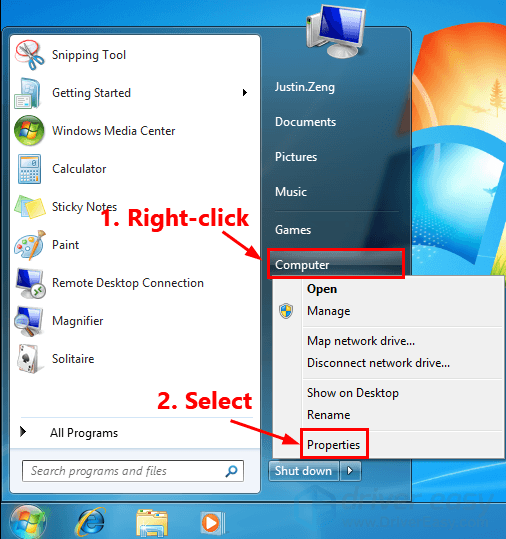This screenshot has height=539, width=506.
Task: Open the Paint palette icon
Action: pos(30,245)
